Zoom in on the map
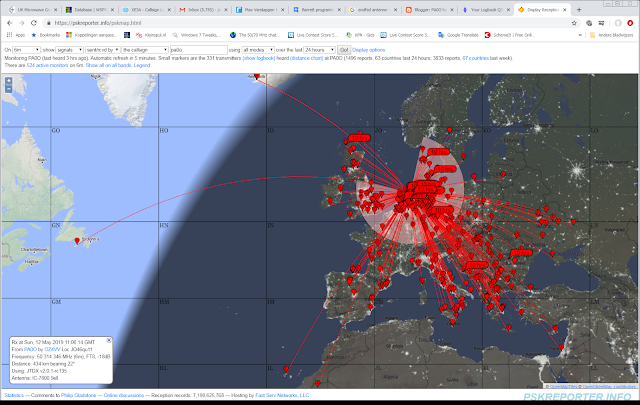The height and width of the screenshot is (405, 640). coord(9,81)
